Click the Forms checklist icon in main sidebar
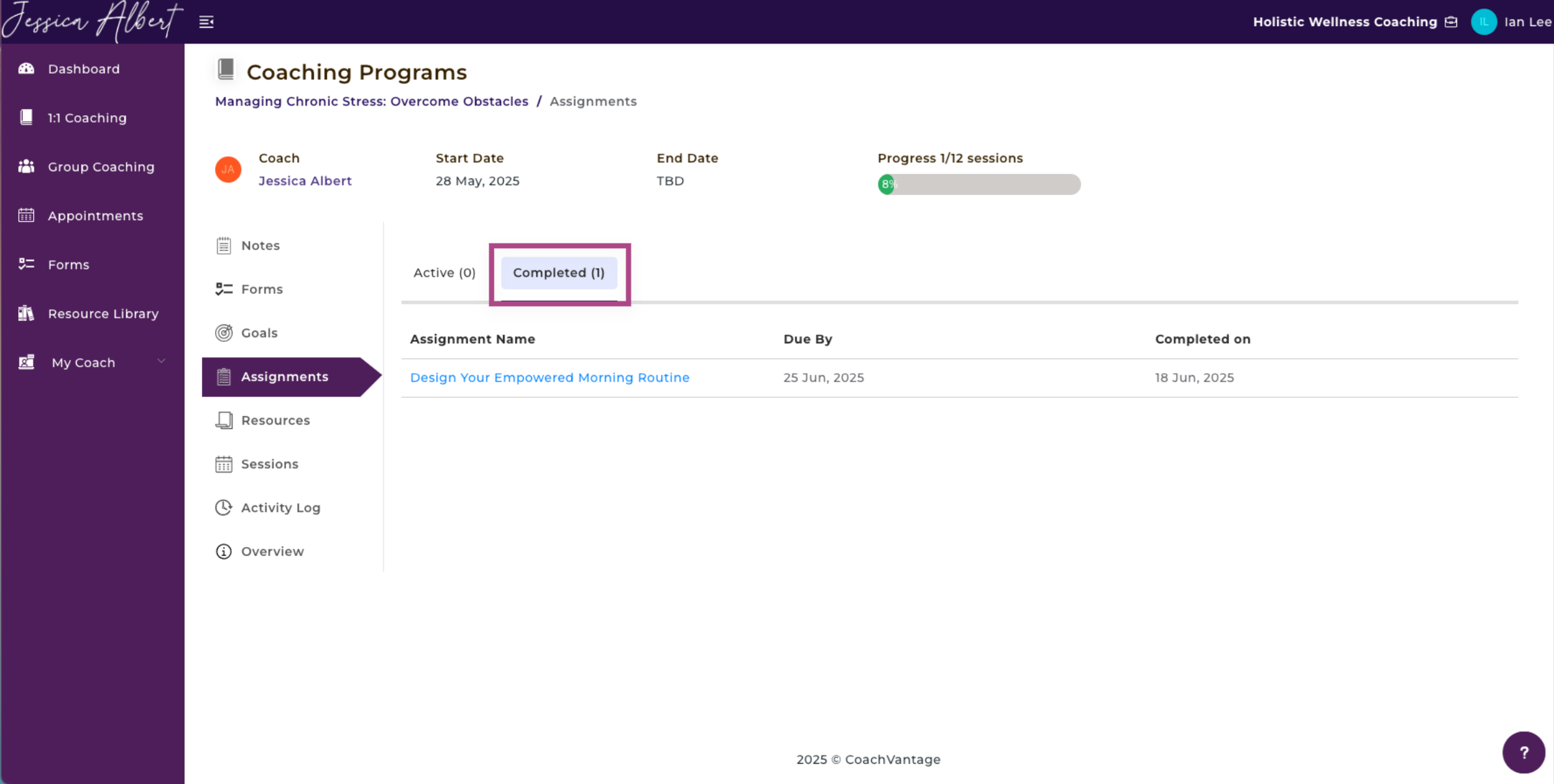This screenshot has width=1554, height=784. point(26,264)
